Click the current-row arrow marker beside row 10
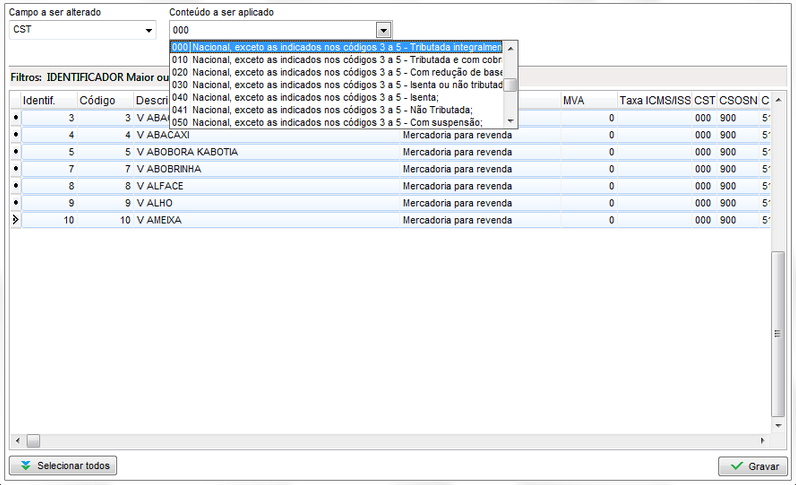 click(15, 219)
